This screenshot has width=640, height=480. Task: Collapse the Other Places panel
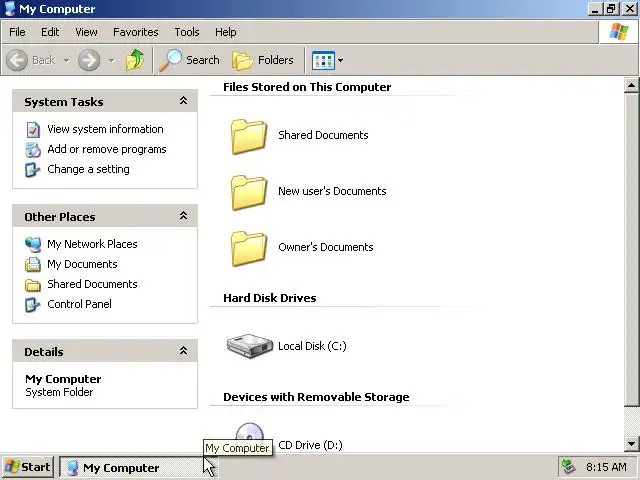184,216
